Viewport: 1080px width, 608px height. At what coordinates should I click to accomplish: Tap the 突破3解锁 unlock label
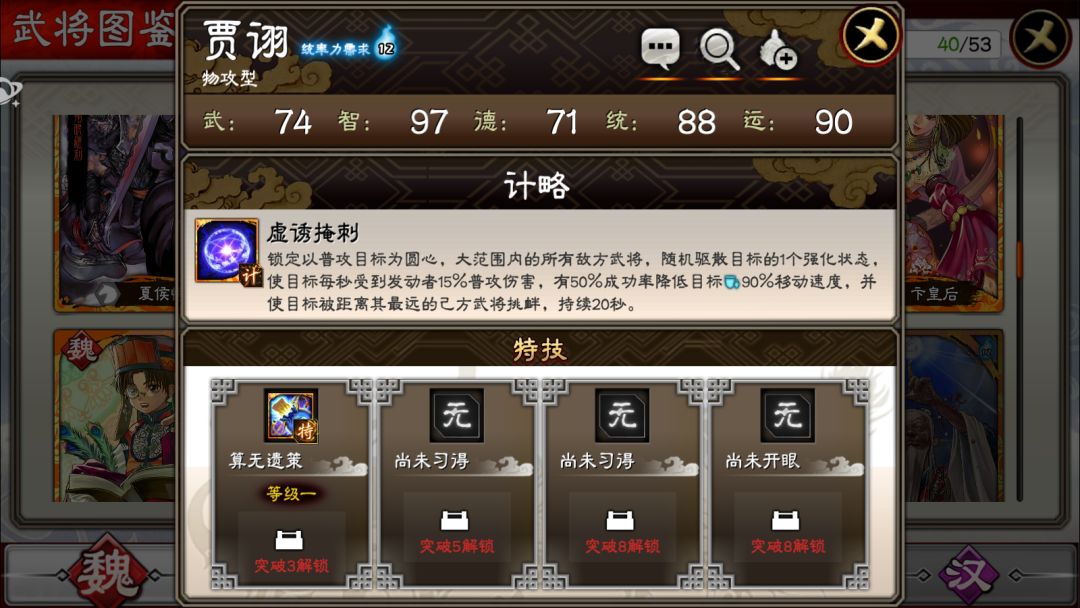coord(291,566)
